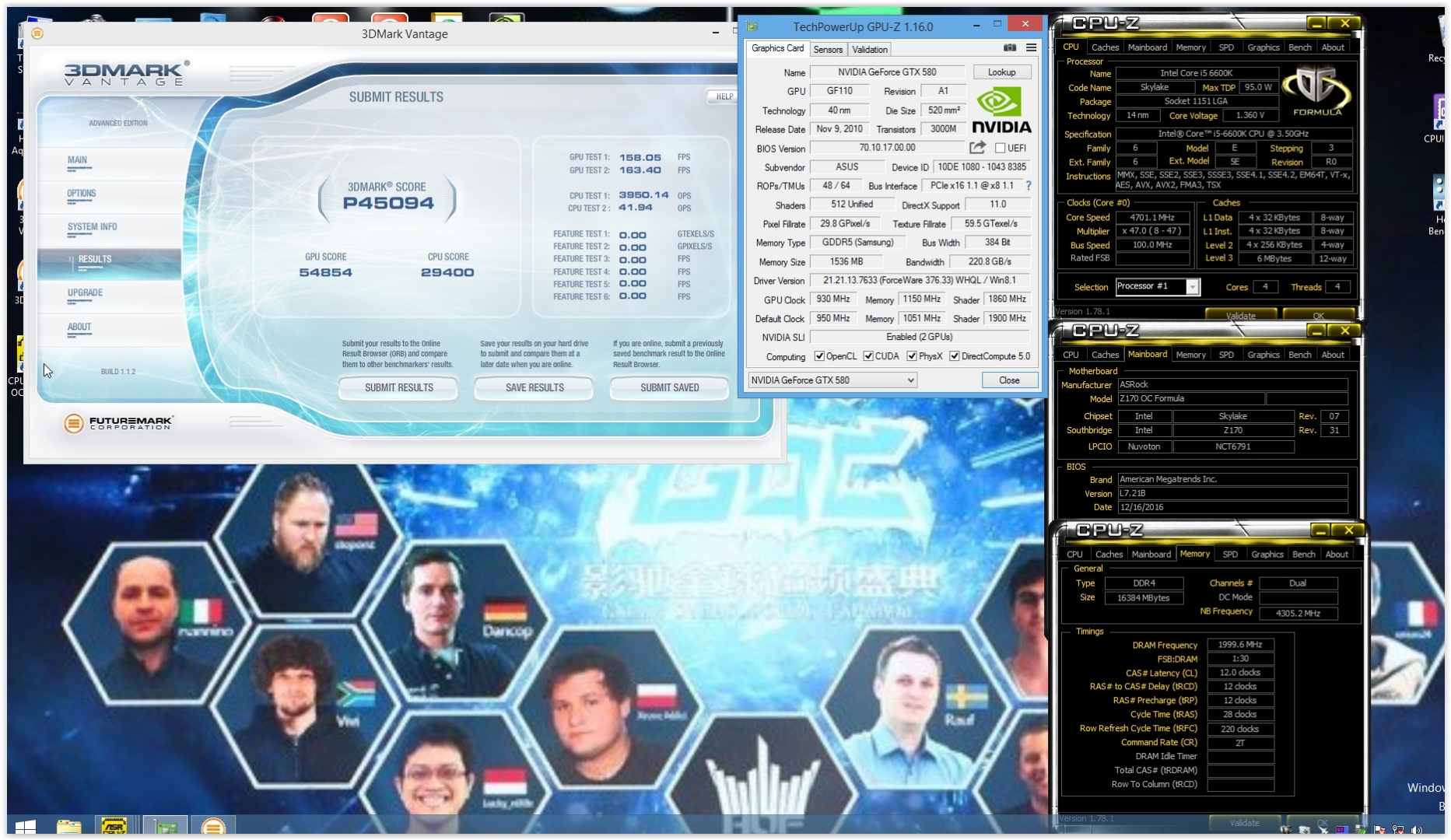Click the Core Speed value 4701.1 MHz

point(1152,218)
